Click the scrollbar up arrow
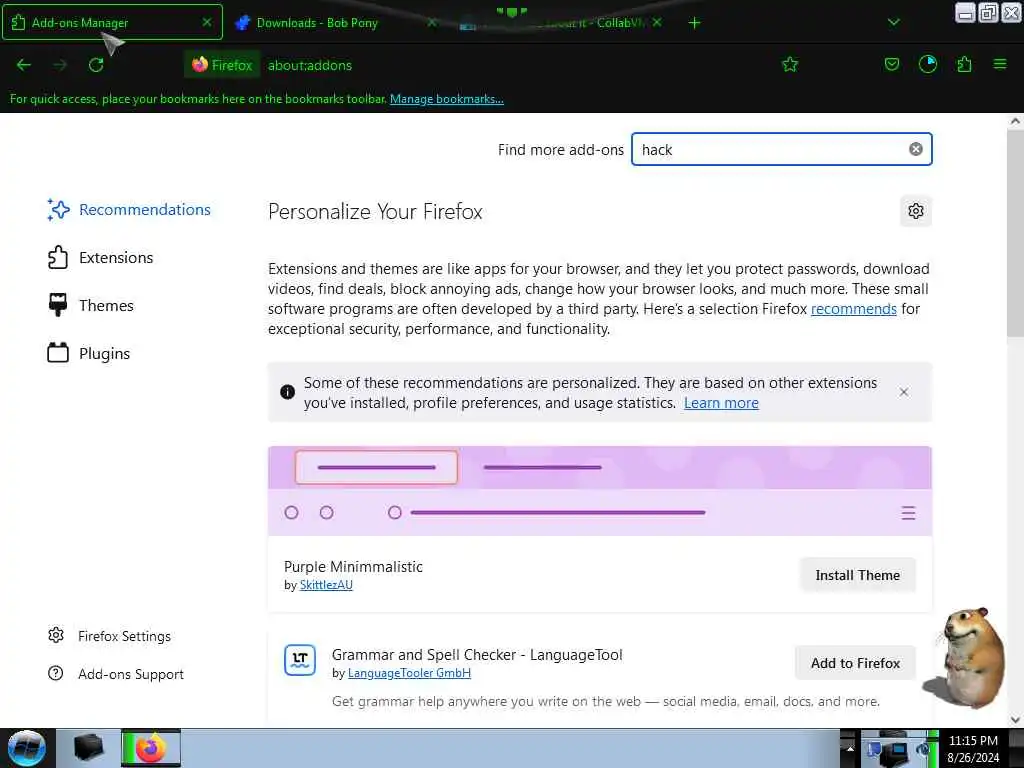The width and height of the screenshot is (1024, 768). tap(1015, 121)
